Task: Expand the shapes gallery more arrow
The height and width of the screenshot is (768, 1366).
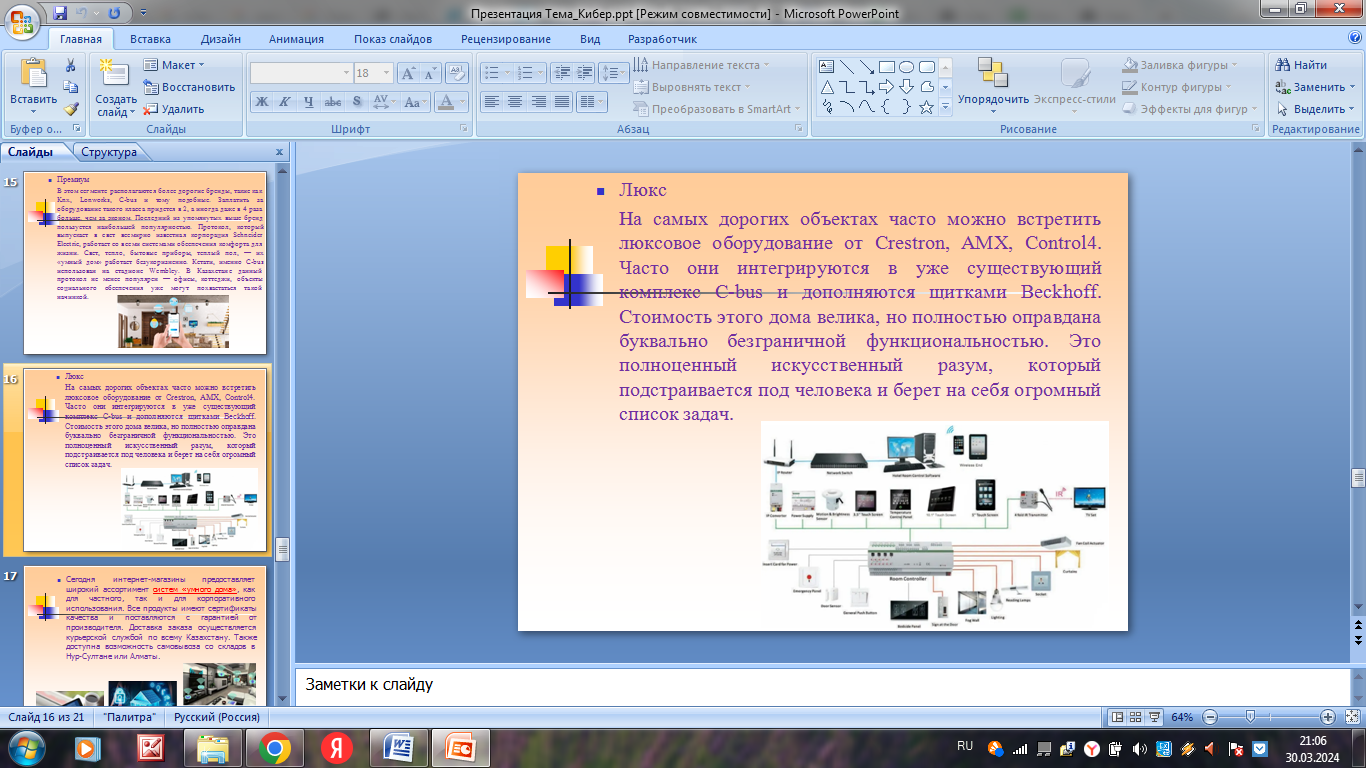Action: pos(945,107)
